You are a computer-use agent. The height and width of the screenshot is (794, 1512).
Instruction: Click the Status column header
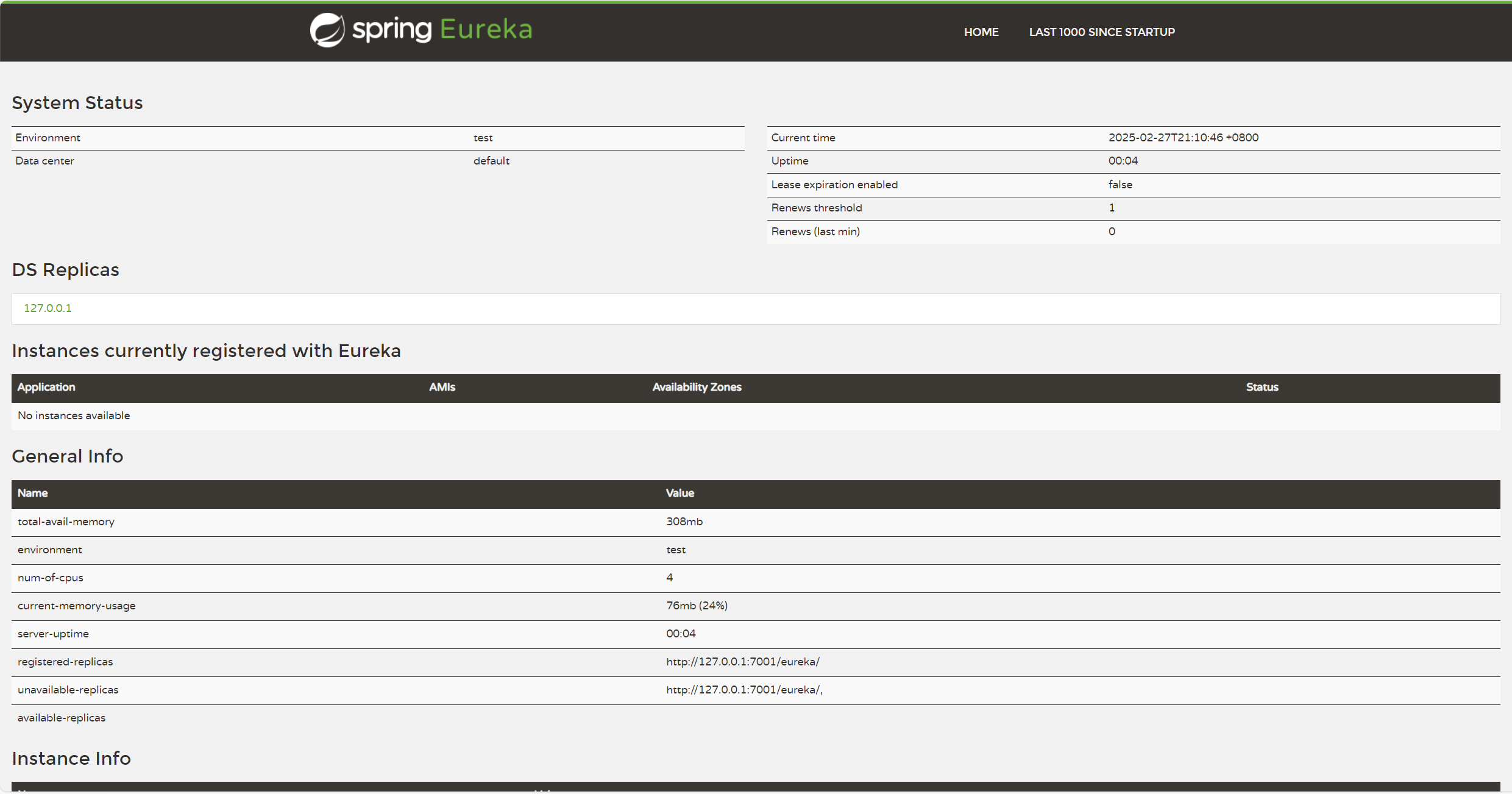[x=1262, y=388]
